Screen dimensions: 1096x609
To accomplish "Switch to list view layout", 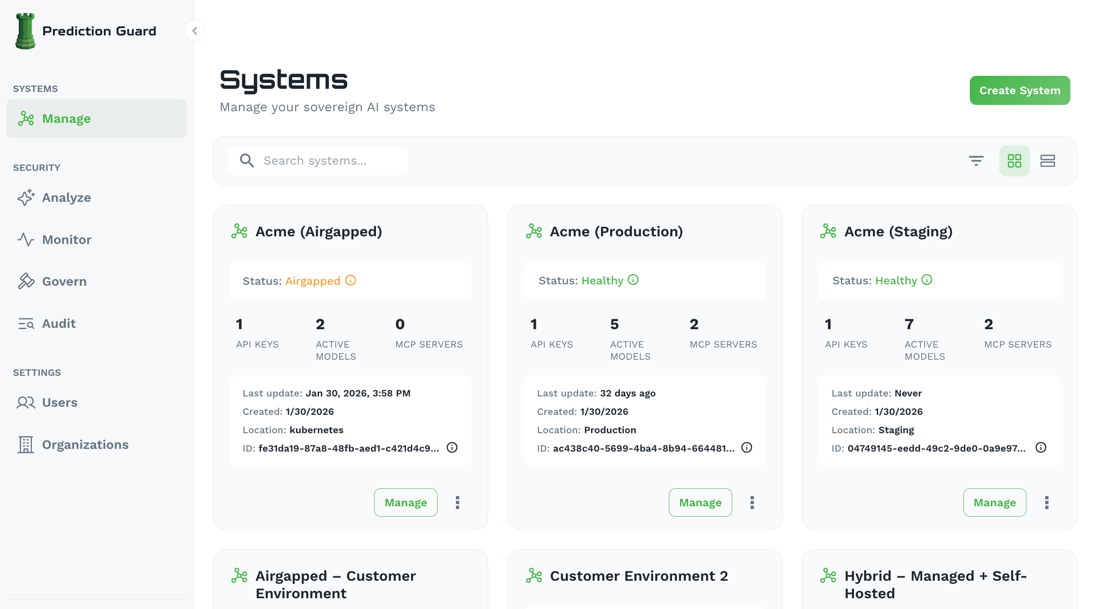I will point(1047,161).
